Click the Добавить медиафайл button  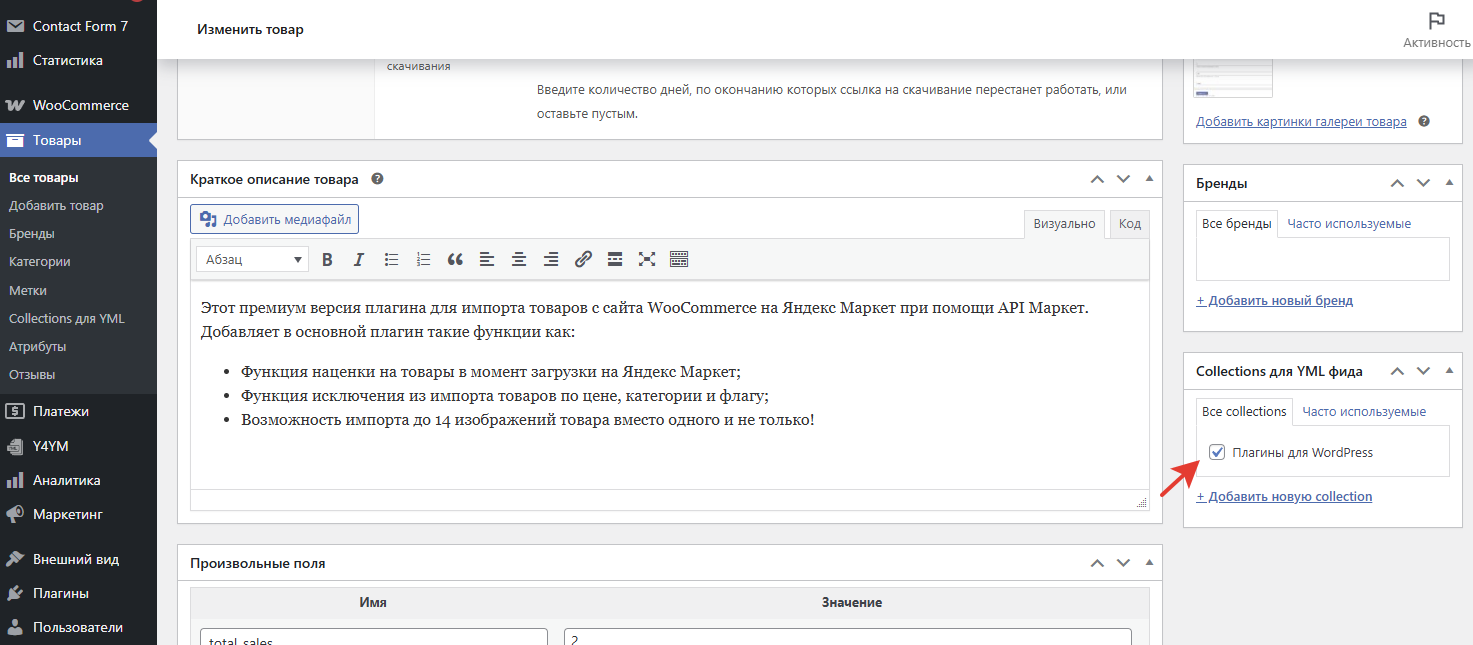[274, 219]
